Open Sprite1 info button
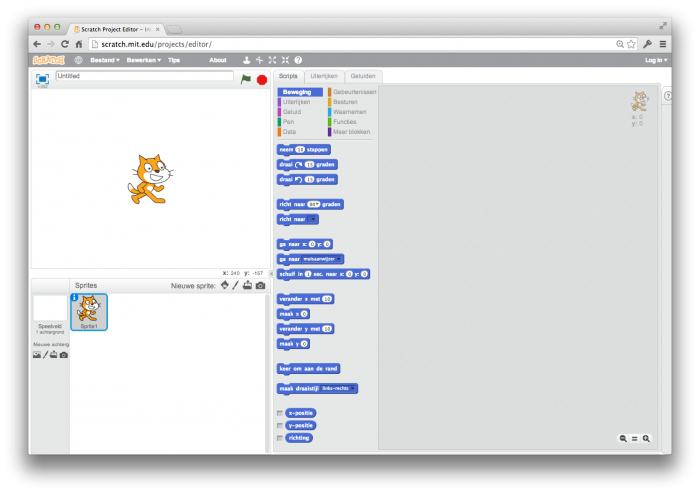Screen dimensions: 700x494 [74, 297]
